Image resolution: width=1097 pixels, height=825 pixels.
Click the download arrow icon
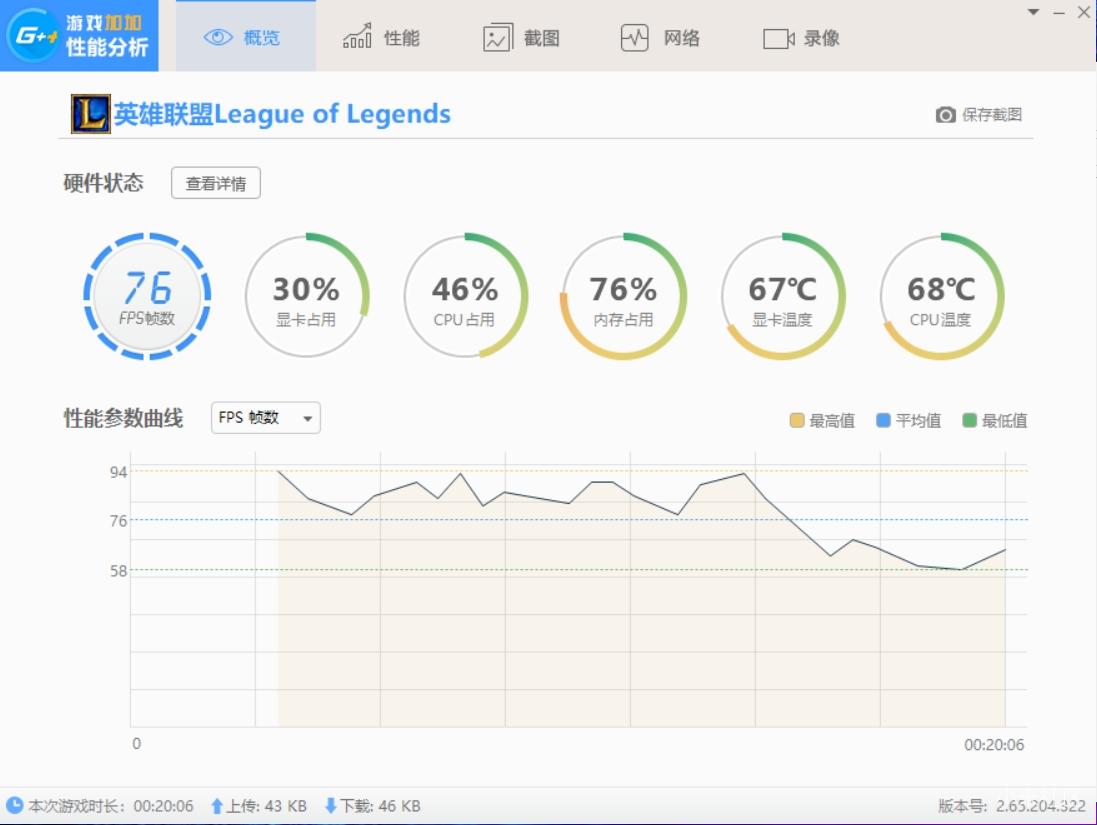pyautogui.click(x=331, y=806)
